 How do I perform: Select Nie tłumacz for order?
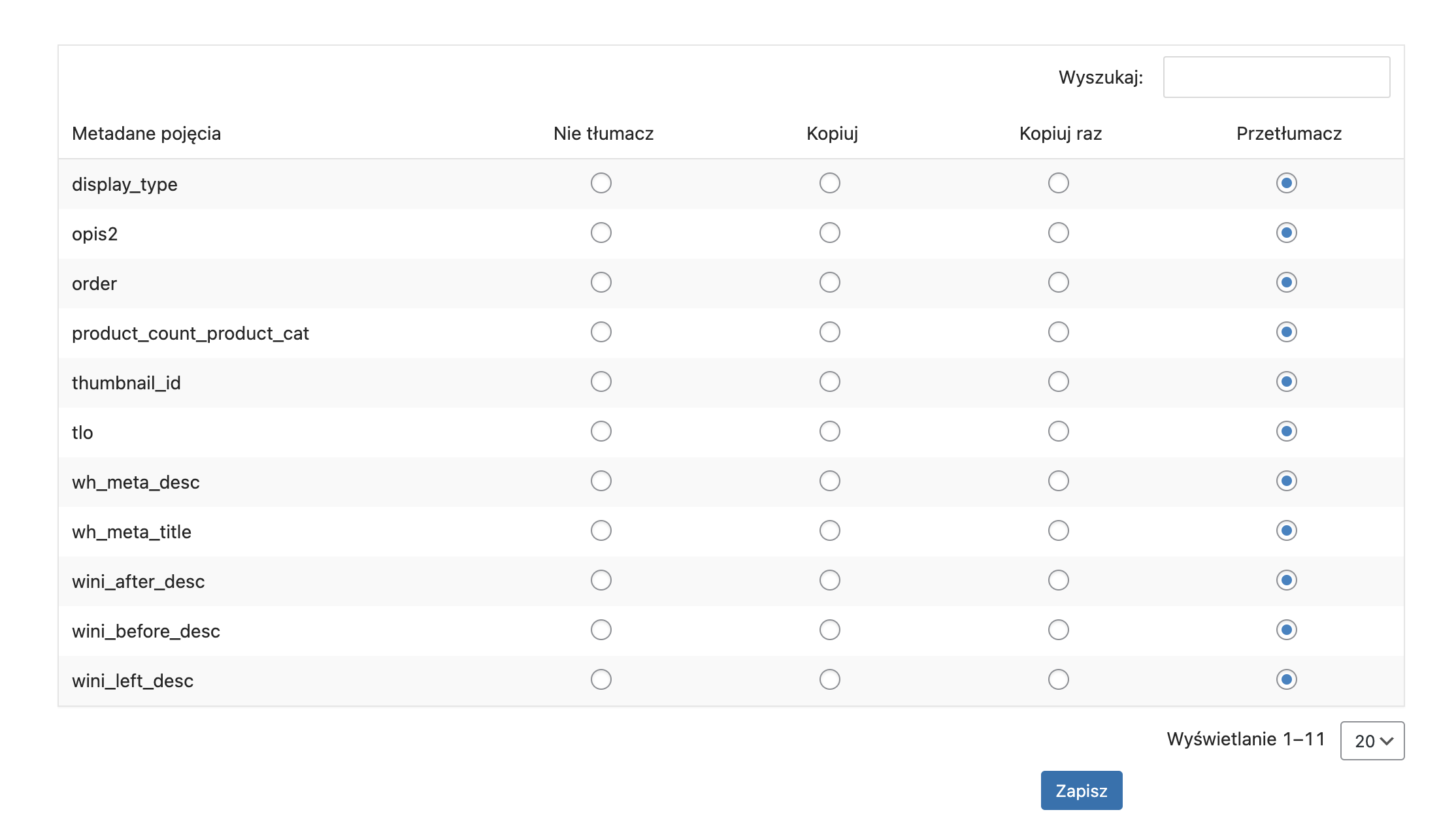click(x=601, y=282)
